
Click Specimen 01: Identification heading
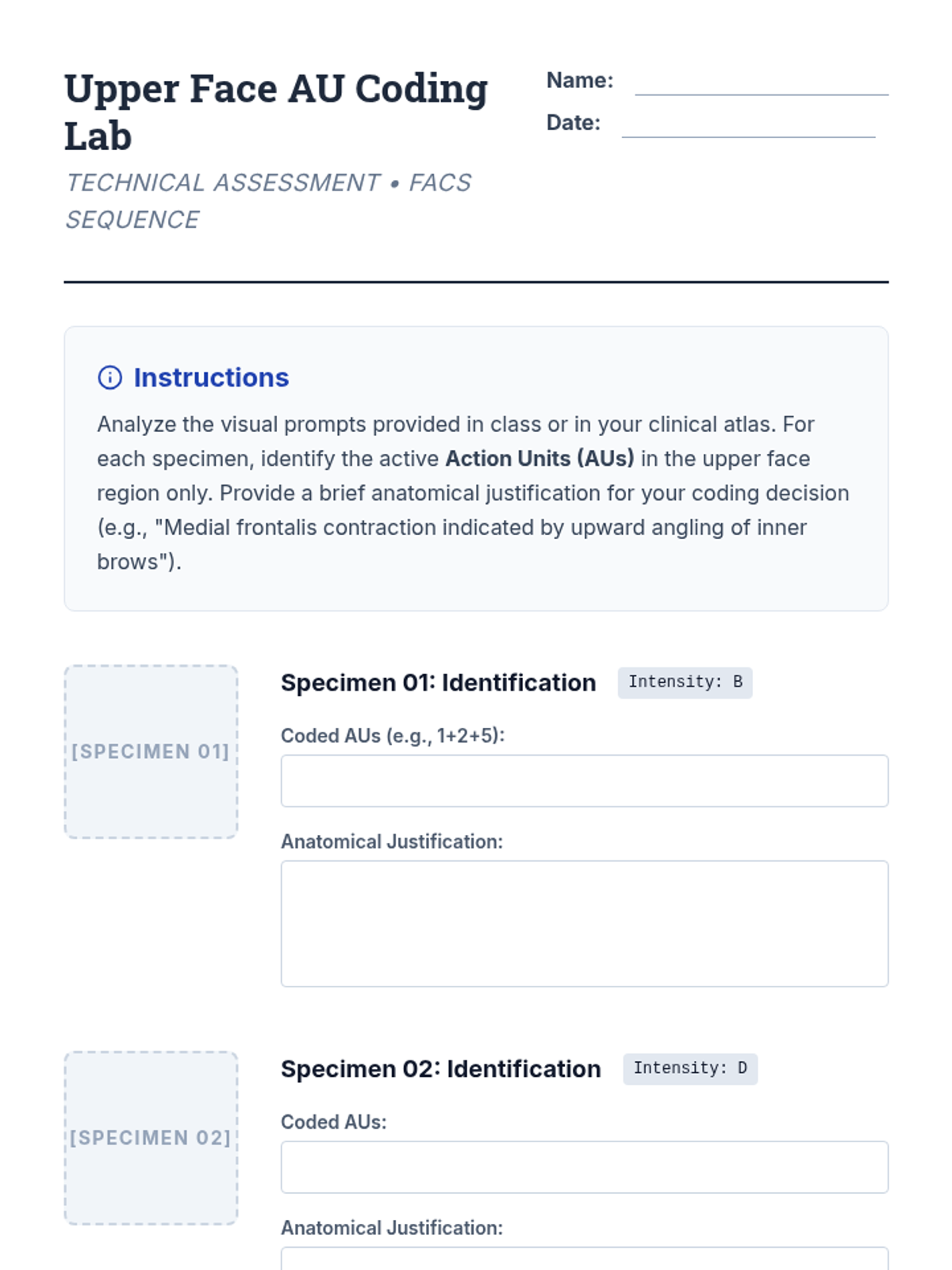[x=438, y=683]
